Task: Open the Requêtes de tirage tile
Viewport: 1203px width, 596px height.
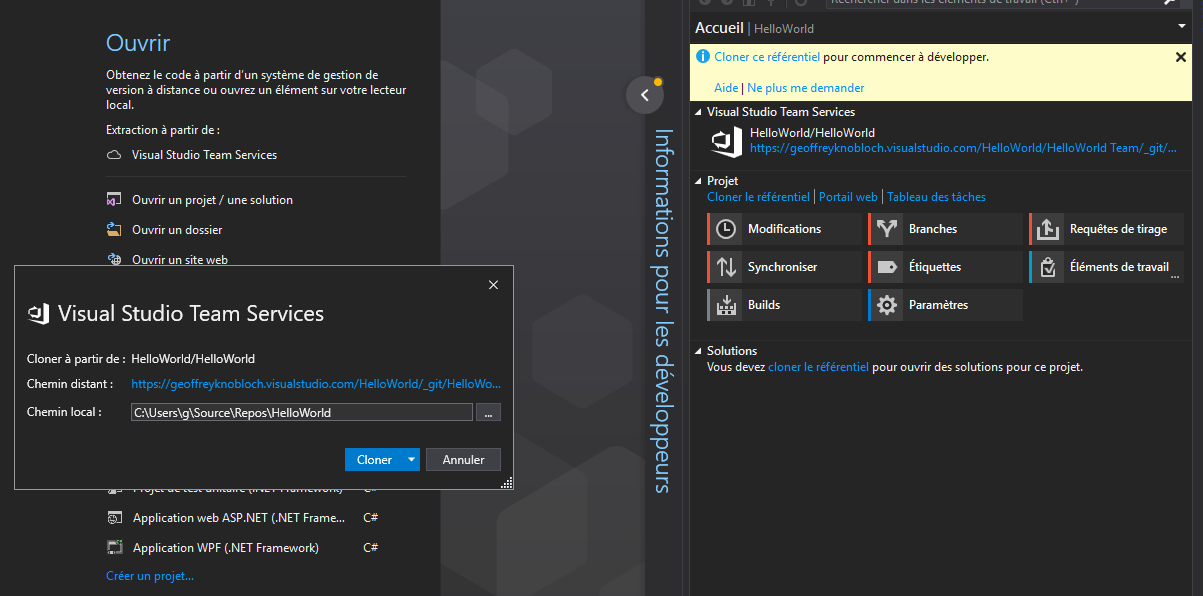Action: [x=1106, y=229]
